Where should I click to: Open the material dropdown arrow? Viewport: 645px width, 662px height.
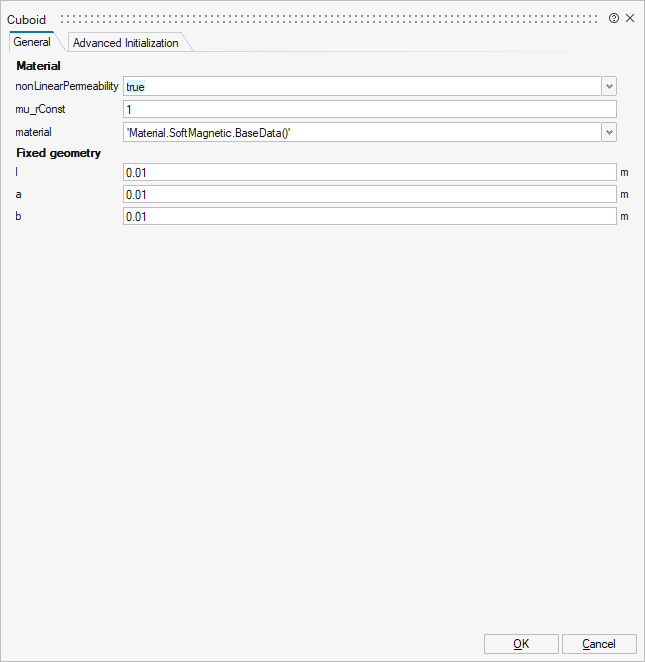pyautogui.click(x=609, y=132)
